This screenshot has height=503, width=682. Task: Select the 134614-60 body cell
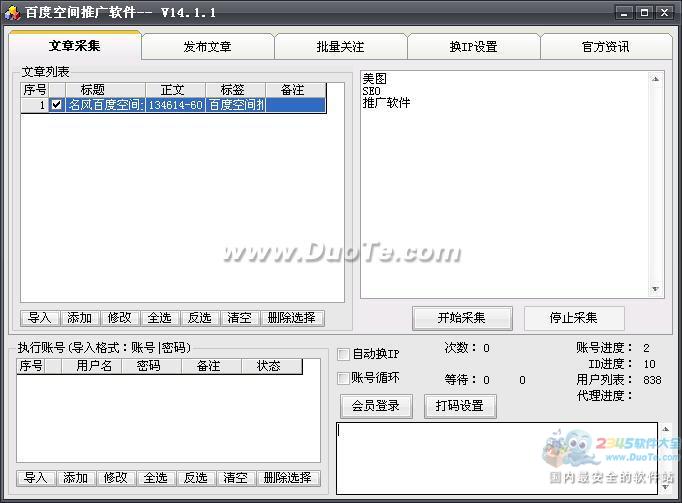coord(175,105)
